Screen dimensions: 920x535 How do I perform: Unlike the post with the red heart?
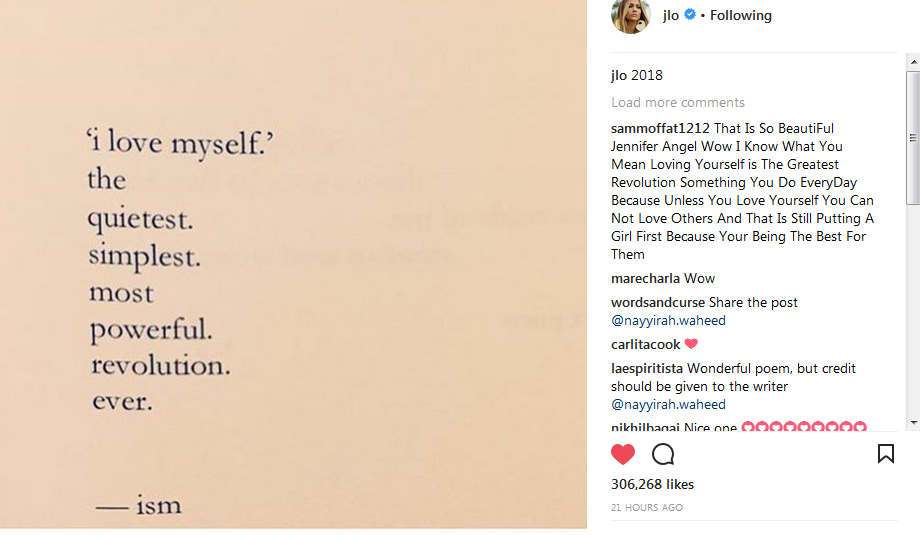point(623,454)
